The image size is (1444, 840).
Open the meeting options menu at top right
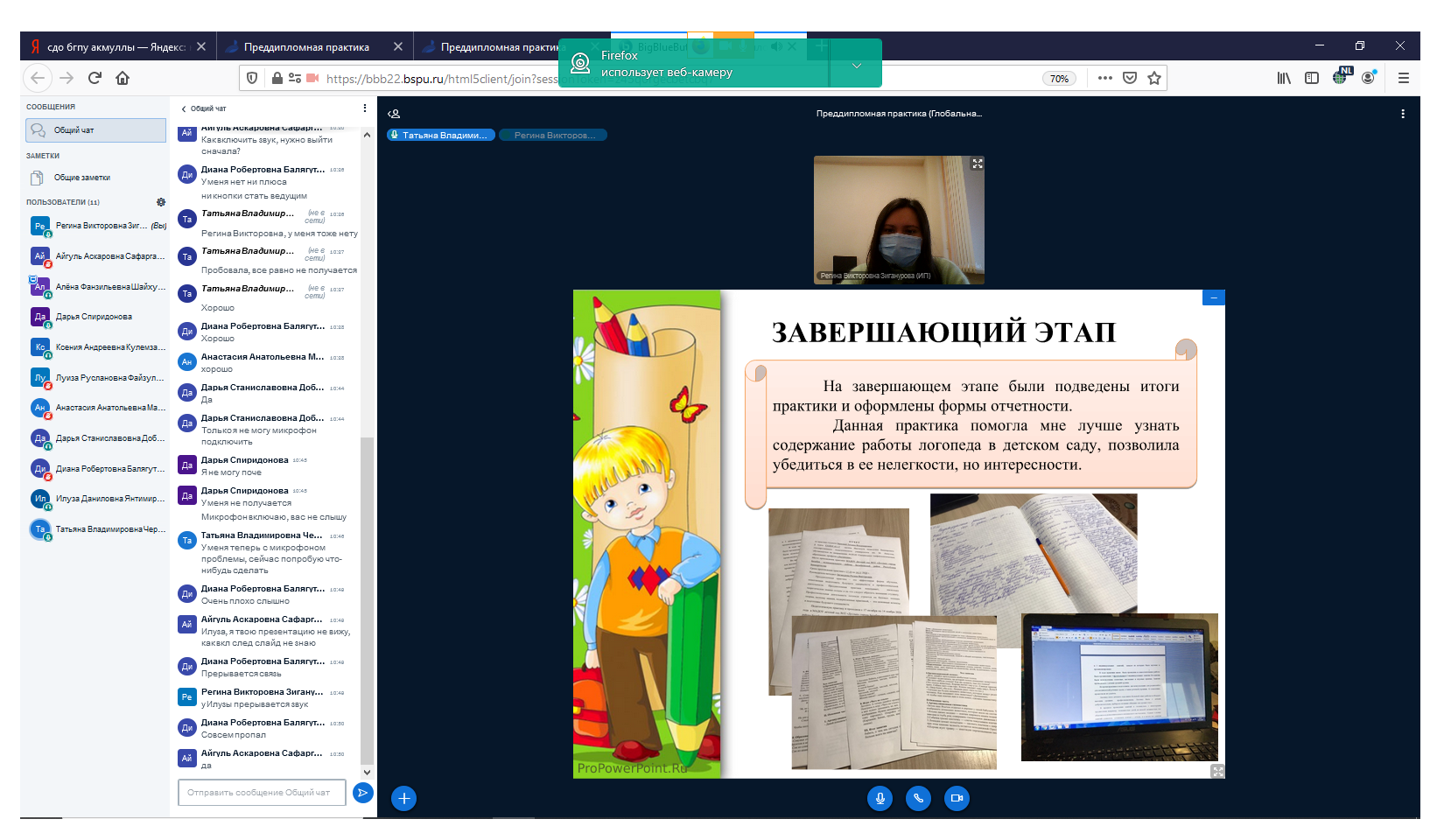pos(1402,114)
